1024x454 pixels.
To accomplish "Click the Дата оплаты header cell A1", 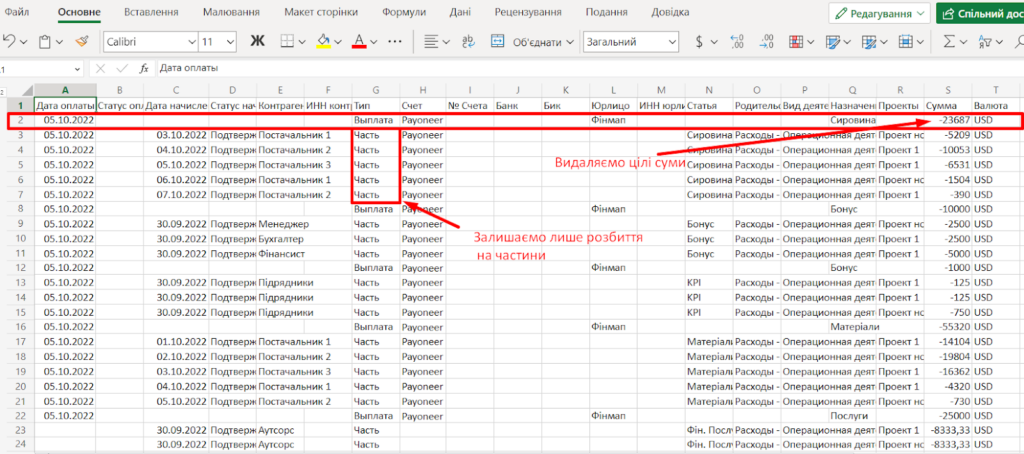I will (65, 105).
